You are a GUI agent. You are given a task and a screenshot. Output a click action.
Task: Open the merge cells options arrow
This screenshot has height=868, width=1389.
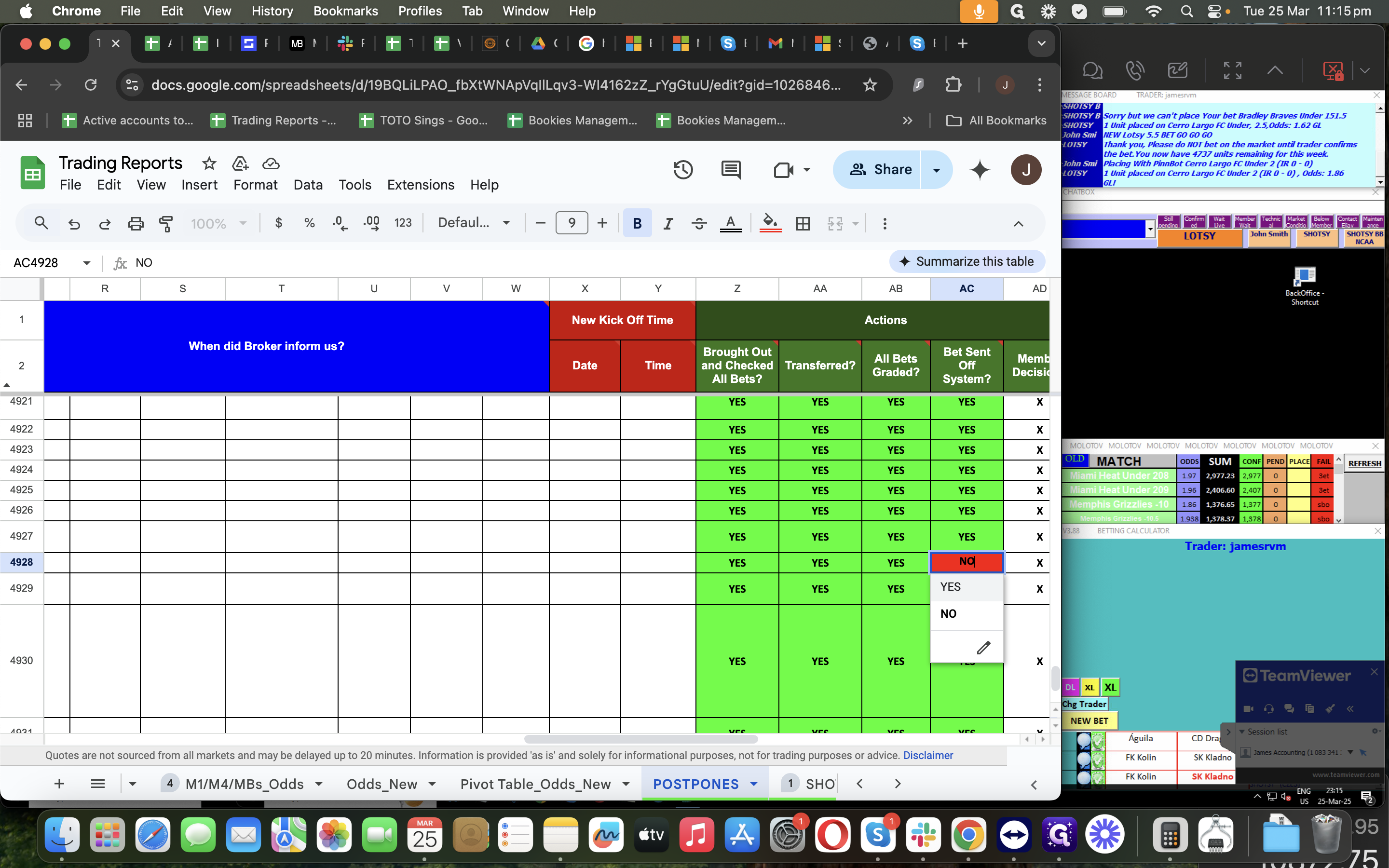855,223
